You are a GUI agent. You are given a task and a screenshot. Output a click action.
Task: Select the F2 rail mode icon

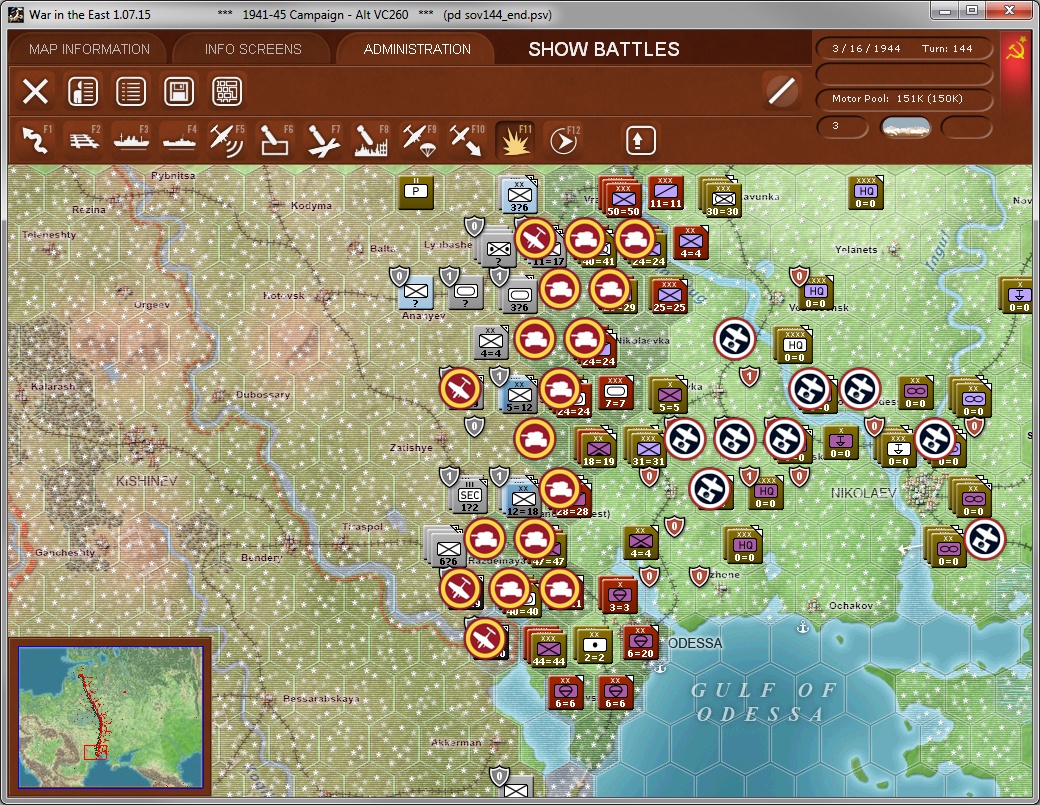(x=84, y=140)
